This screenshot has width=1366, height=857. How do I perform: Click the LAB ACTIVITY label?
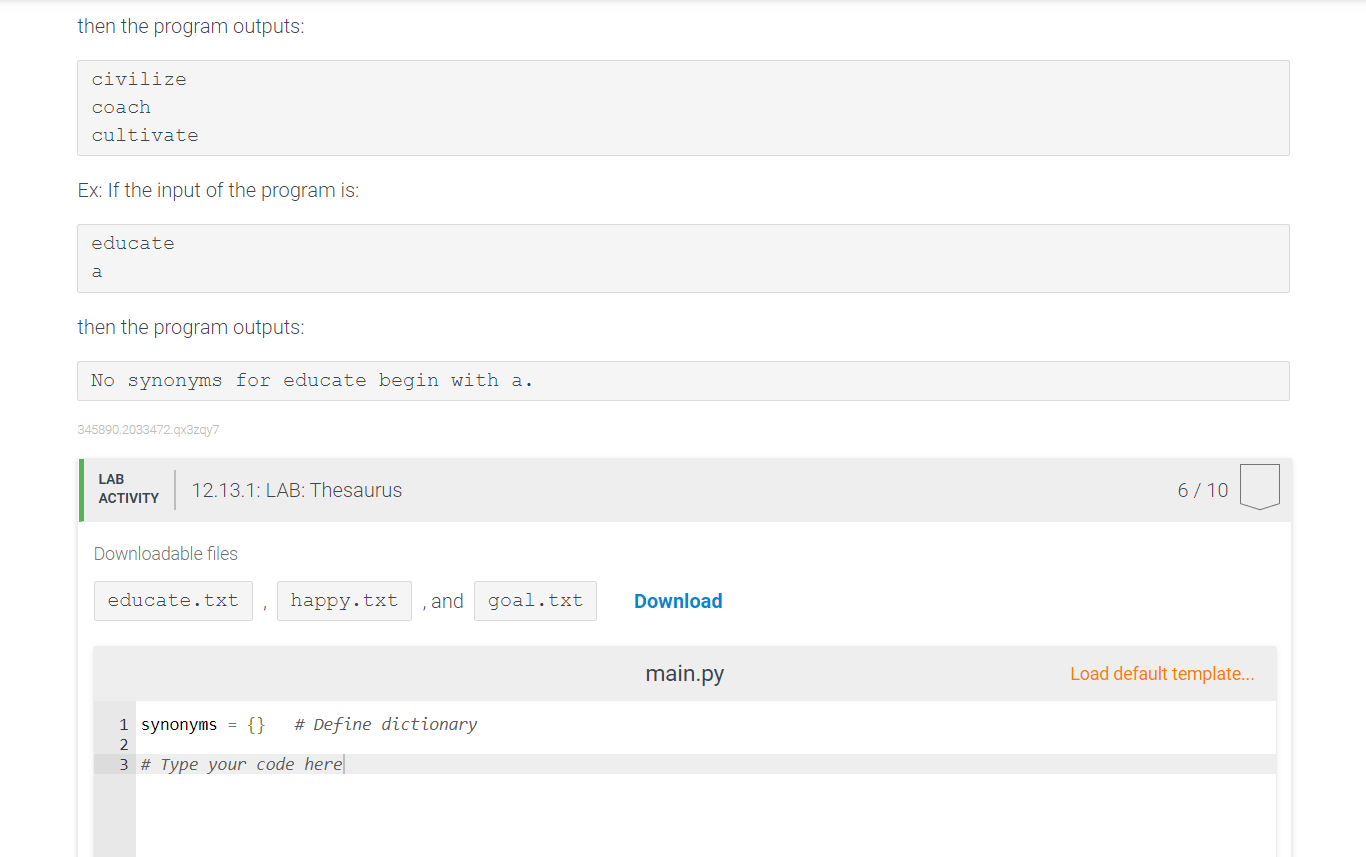click(128, 489)
